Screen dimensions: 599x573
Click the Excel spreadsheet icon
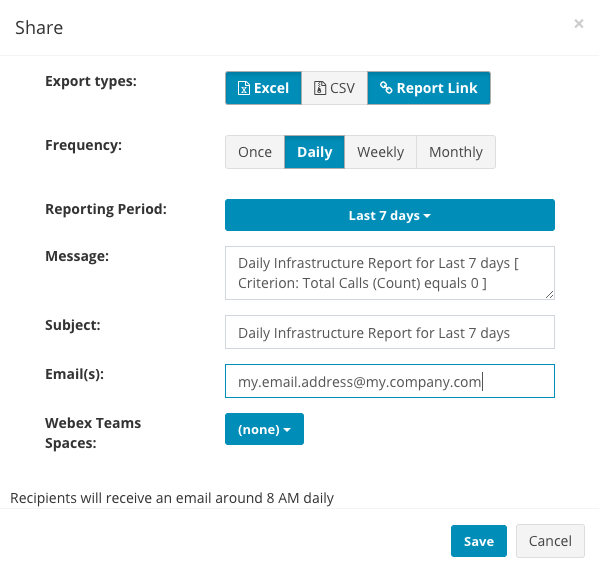tap(244, 88)
